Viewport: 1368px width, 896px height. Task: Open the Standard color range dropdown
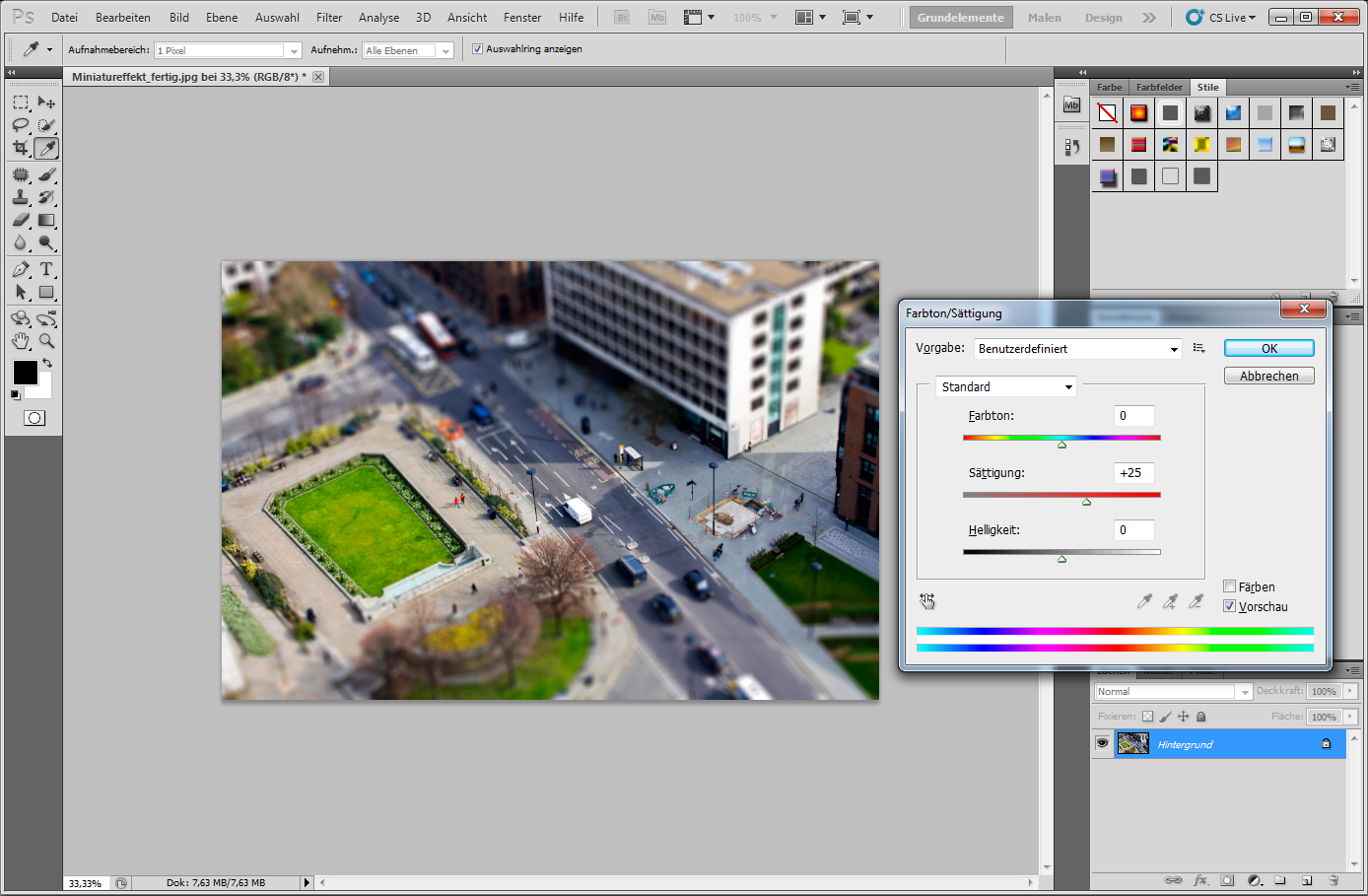pos(1006,387)
